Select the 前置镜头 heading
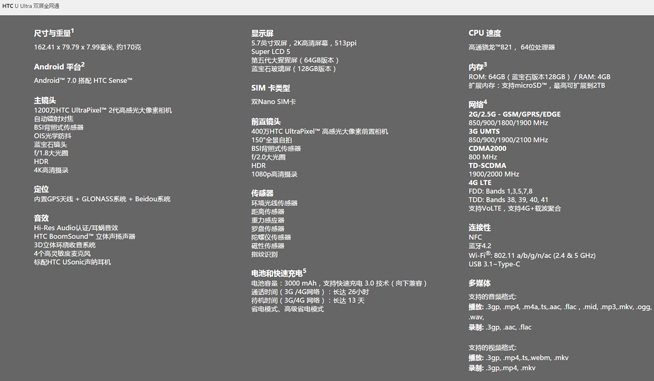 click(266, 121)
